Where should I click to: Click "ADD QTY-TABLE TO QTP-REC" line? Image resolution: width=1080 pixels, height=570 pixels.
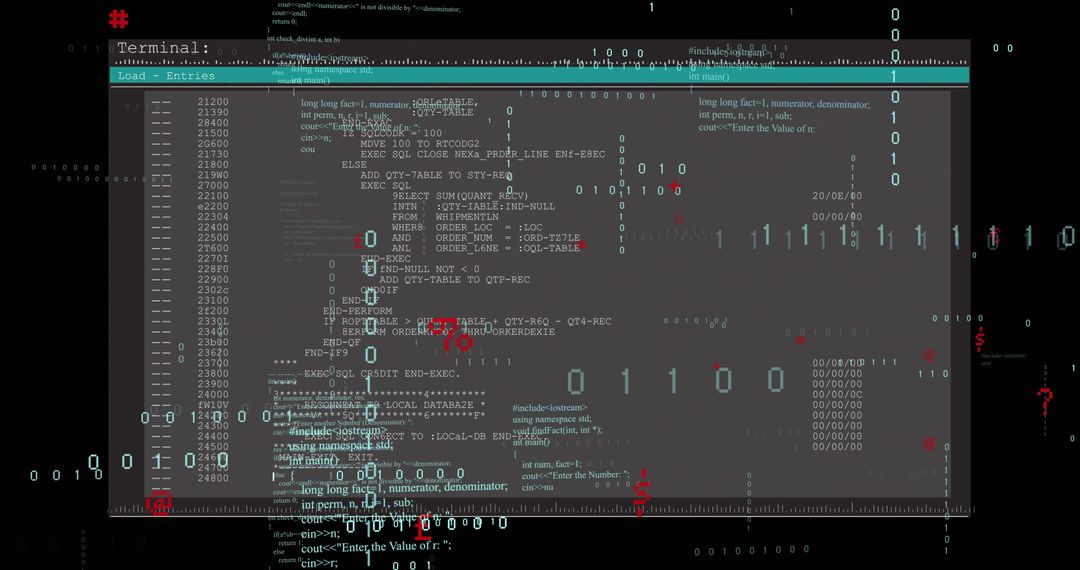coord(454,279)
